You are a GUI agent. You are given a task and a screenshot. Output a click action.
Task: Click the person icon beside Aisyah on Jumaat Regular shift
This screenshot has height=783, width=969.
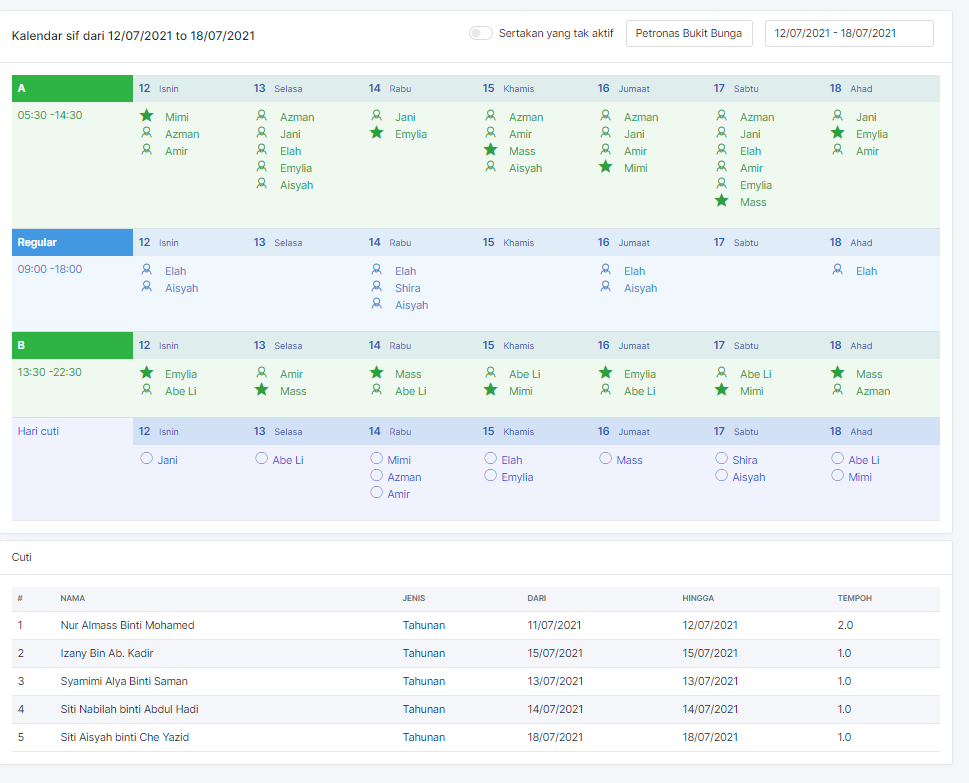(606, 286)
